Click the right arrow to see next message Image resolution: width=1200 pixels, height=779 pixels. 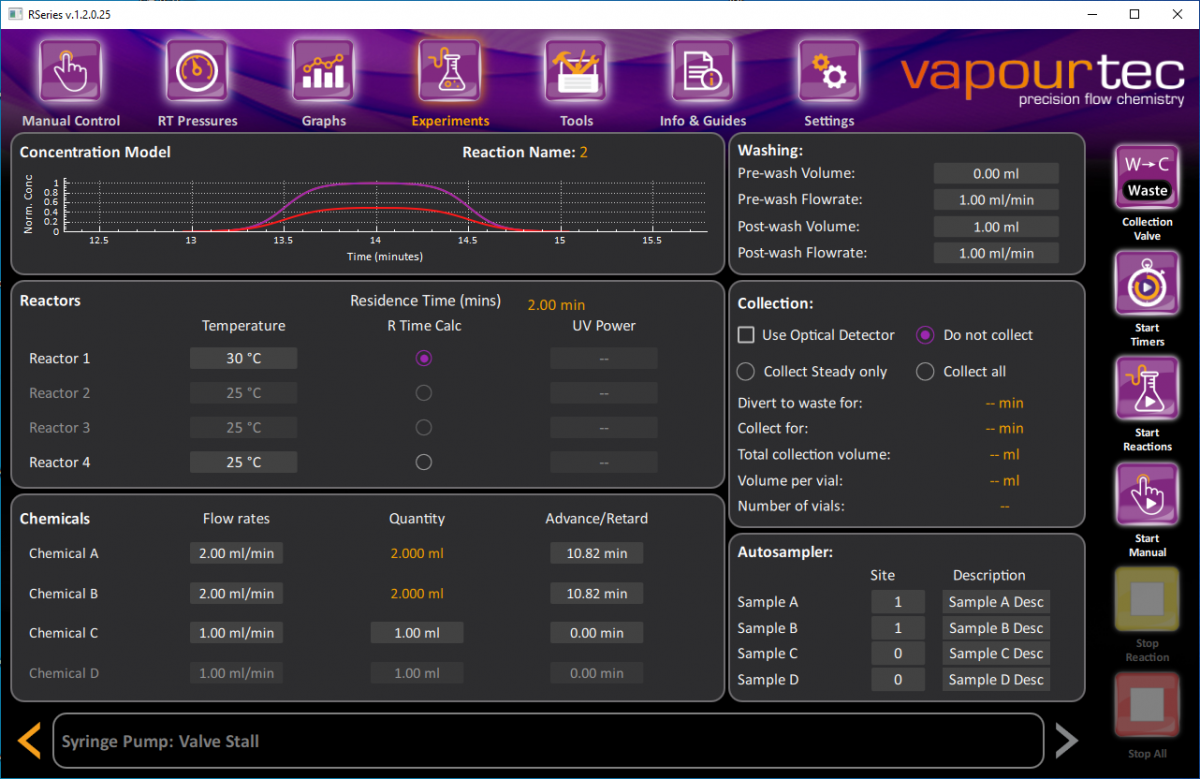coord(1066,740)
